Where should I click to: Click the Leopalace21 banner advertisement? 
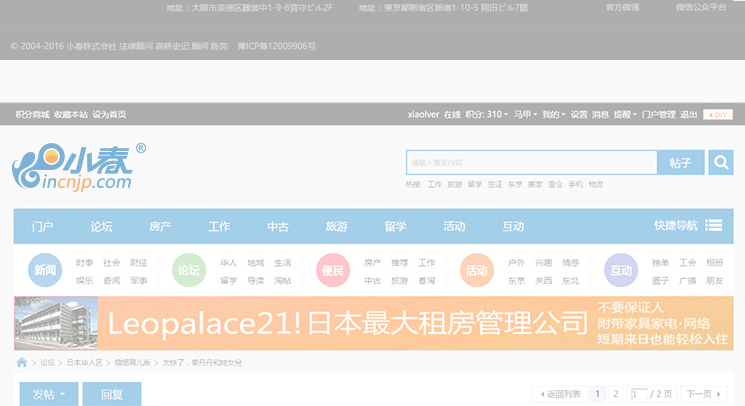374,323
